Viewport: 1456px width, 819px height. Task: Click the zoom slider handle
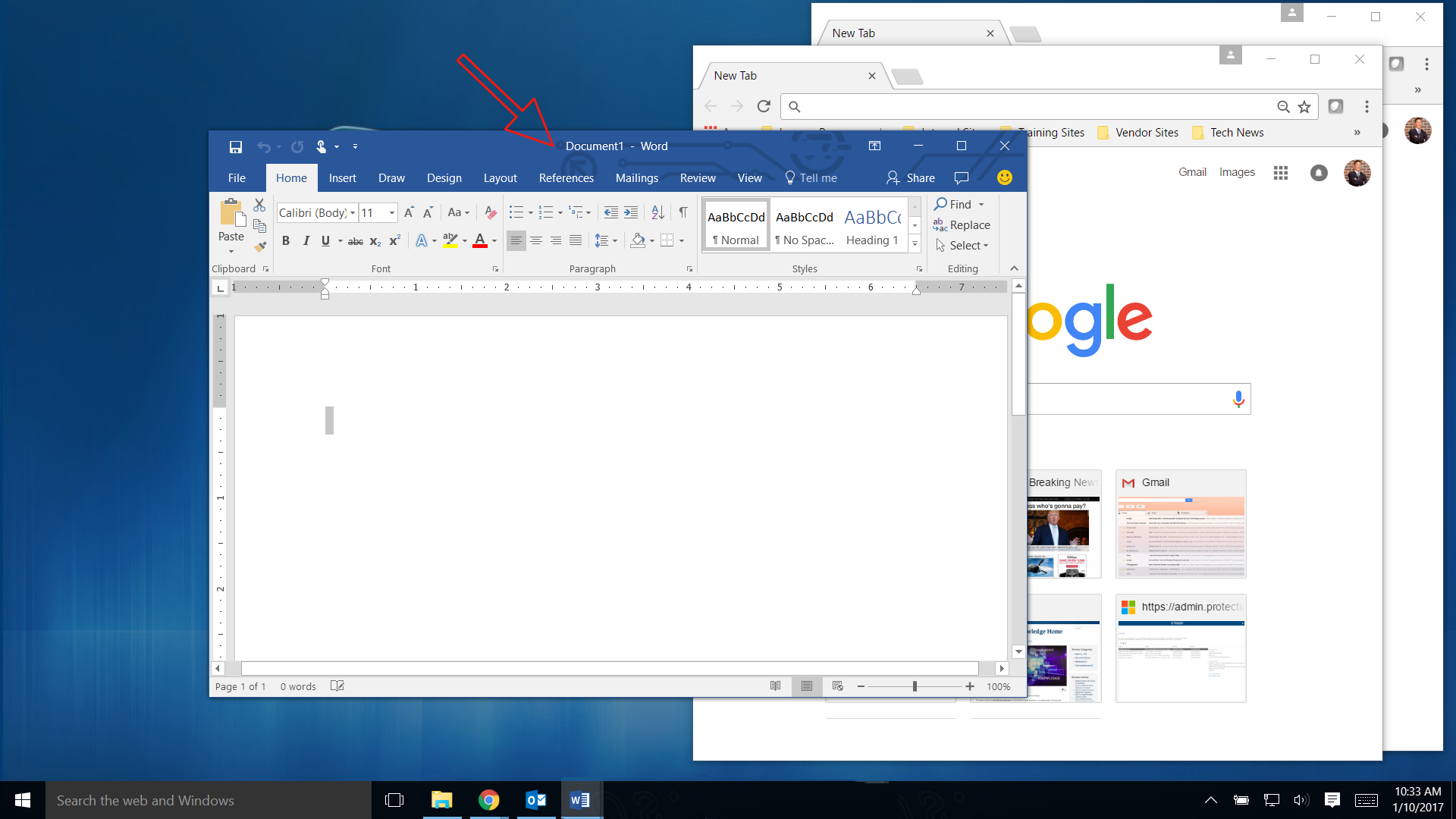(915, 686)
